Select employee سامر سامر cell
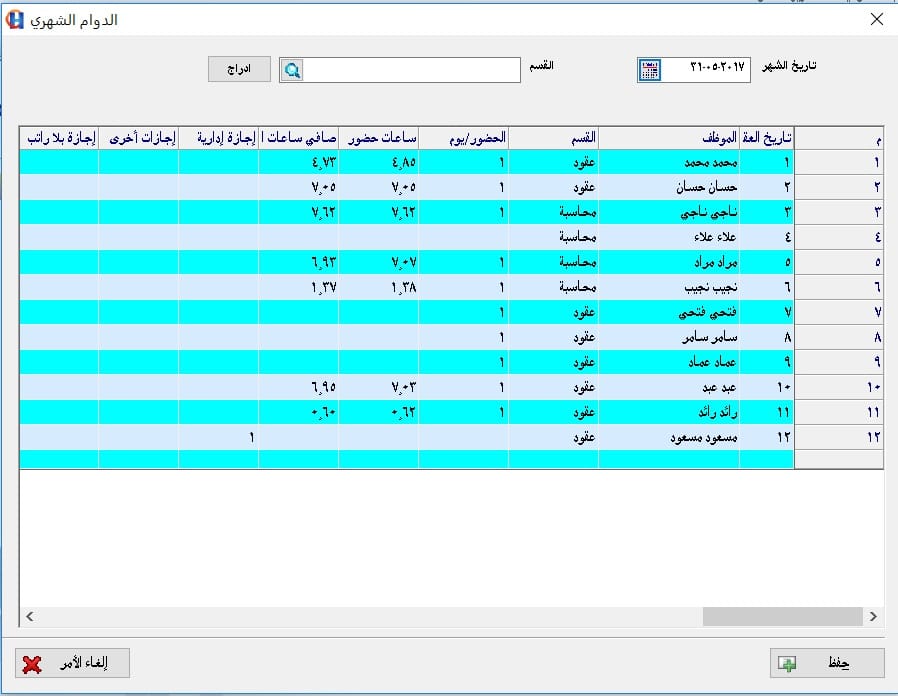 (669, 337)
